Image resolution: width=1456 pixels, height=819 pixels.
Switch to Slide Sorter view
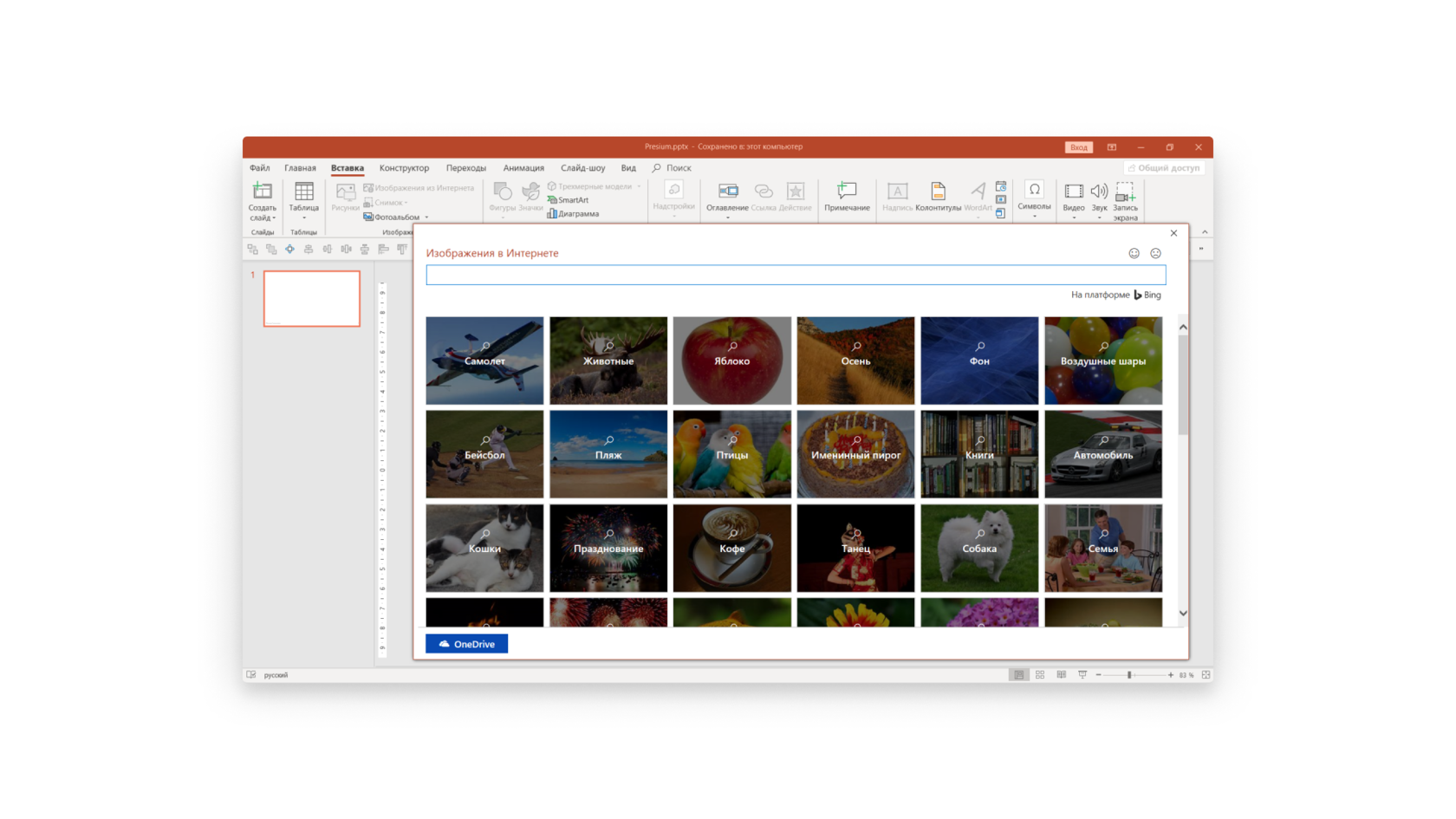pyautogui.click(x=1040, y=674)
